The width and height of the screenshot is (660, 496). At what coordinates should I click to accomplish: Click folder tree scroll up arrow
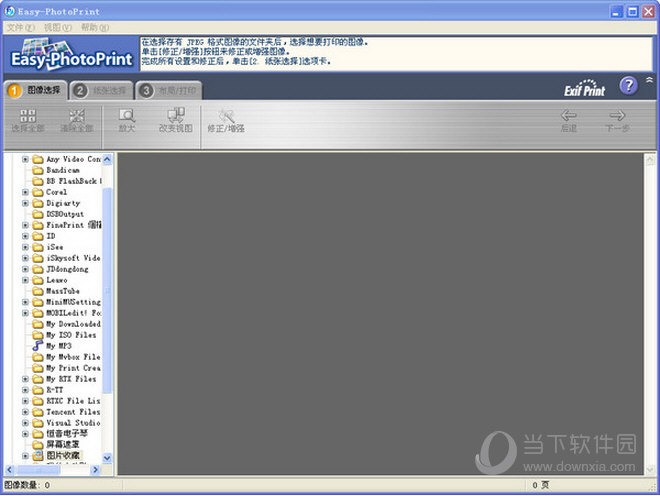[107, 159]
